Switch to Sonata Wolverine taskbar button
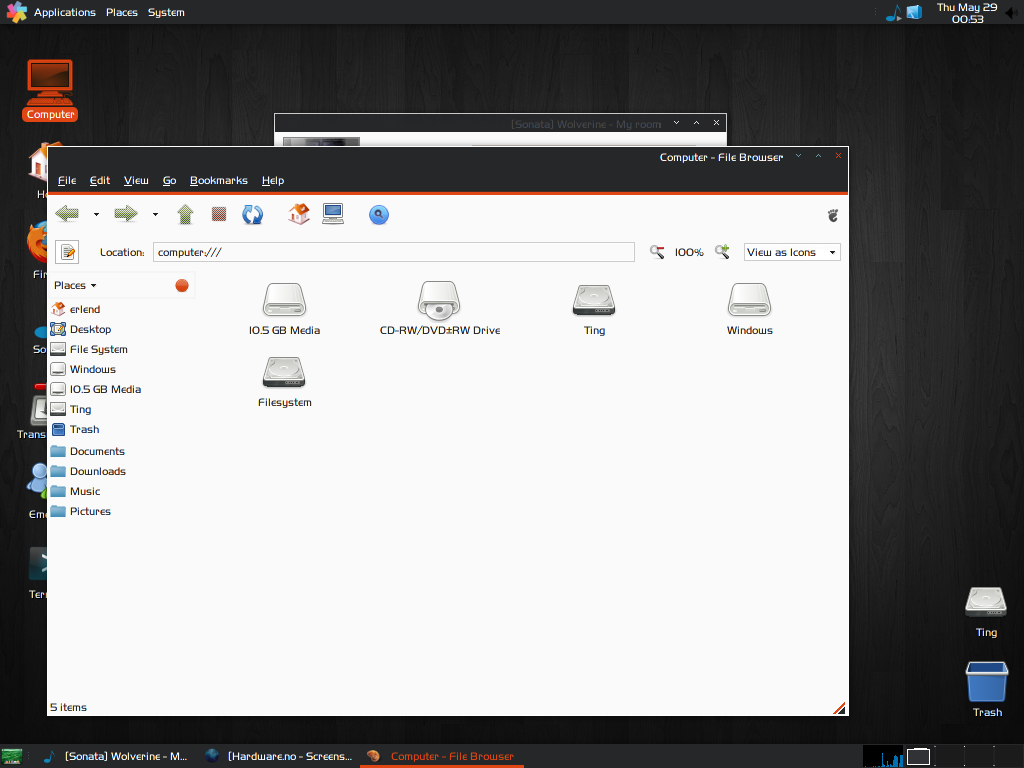Viewport: 1024px width, 768px height. [116, 756]
